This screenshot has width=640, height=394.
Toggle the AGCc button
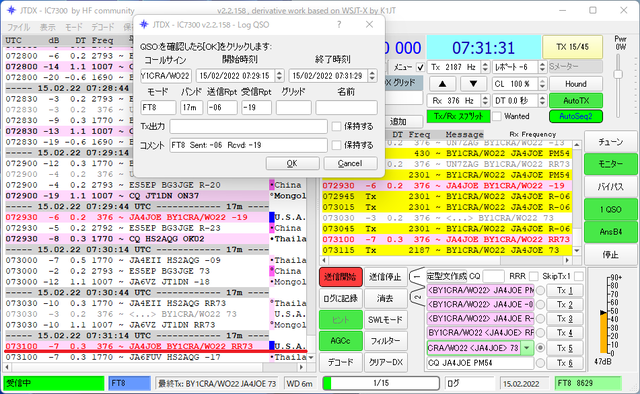(340, 341)
